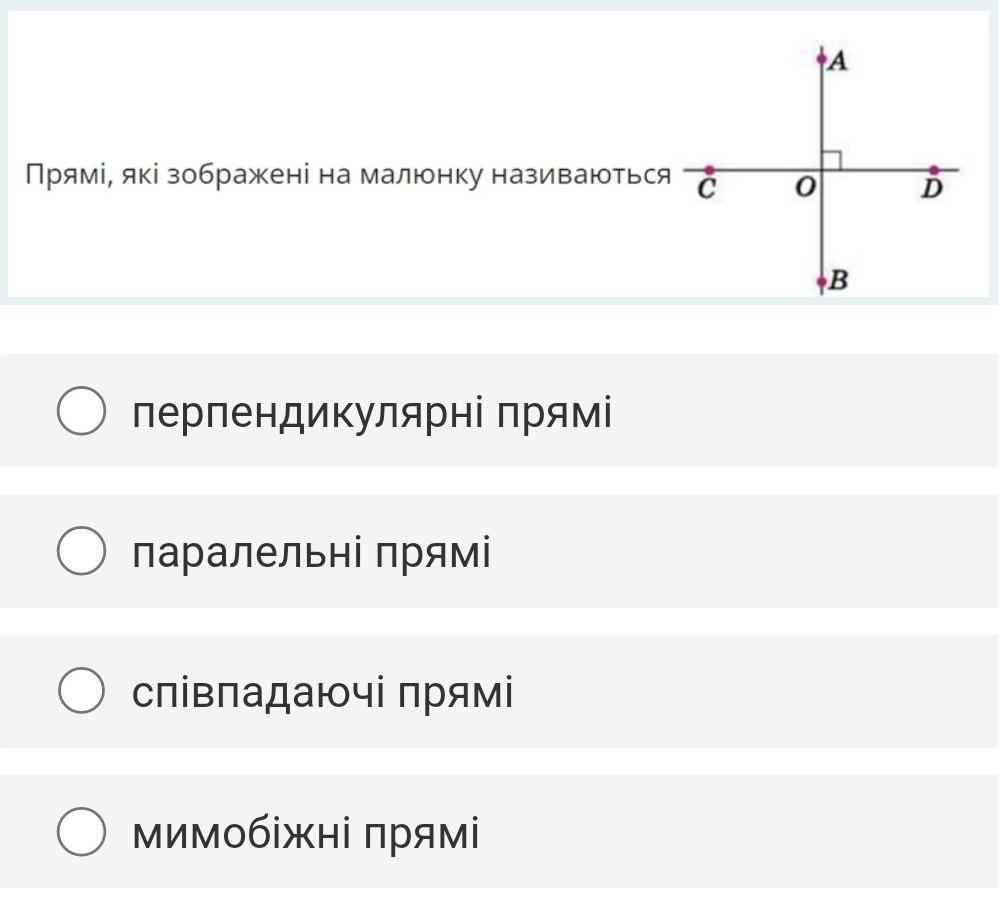The width and height of the screenshot is (999, 904).
Task: Click the мимобіжні прямі answer text
Action: point(305,833)
